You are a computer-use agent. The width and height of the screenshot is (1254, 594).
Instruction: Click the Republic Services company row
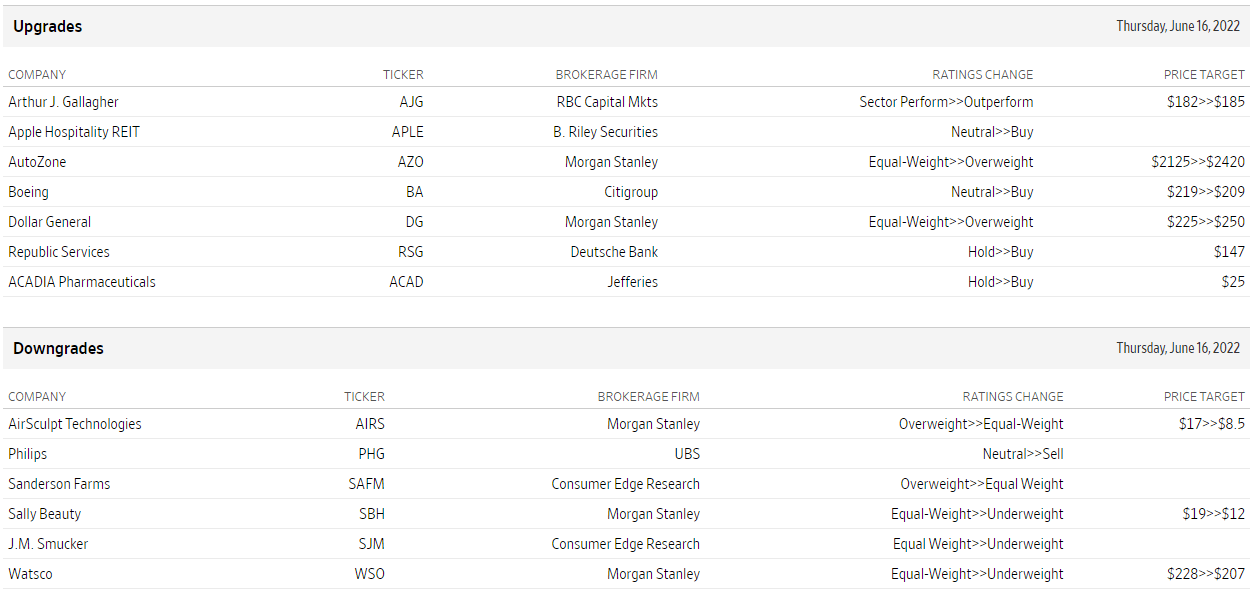tap(59, 252)
